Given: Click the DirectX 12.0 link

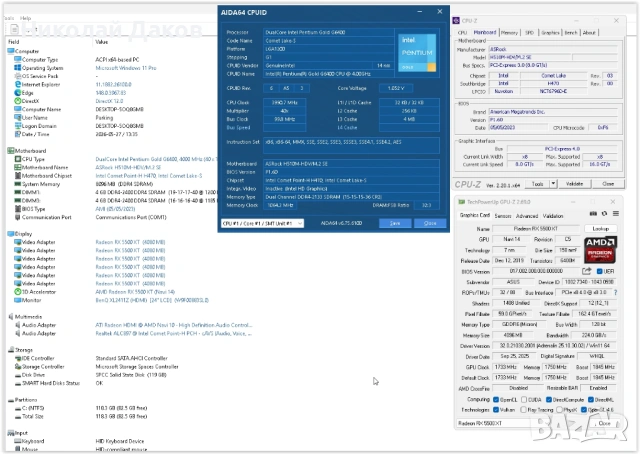Looking at the screenshot, I should click(109, 101).
